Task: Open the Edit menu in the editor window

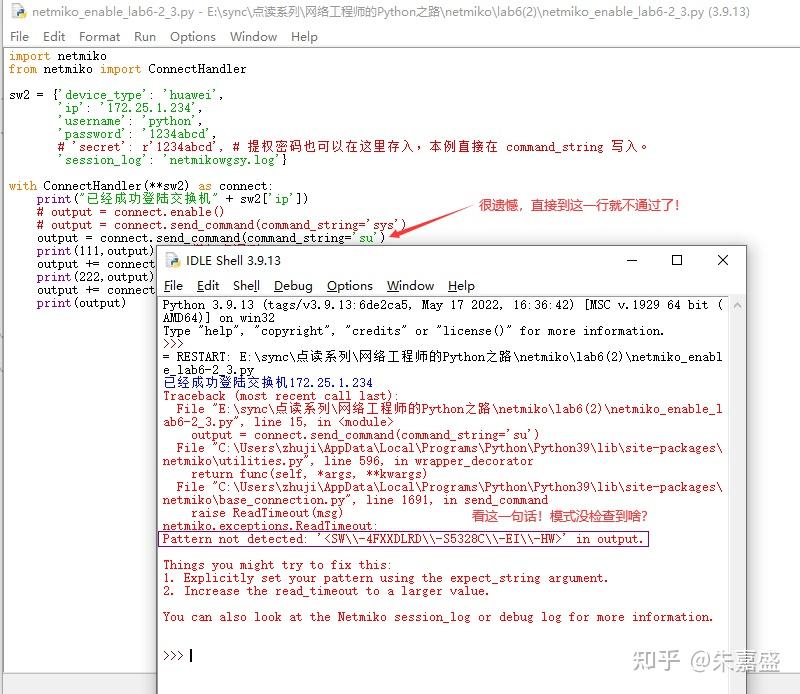Action: click(x=55, y=36)
